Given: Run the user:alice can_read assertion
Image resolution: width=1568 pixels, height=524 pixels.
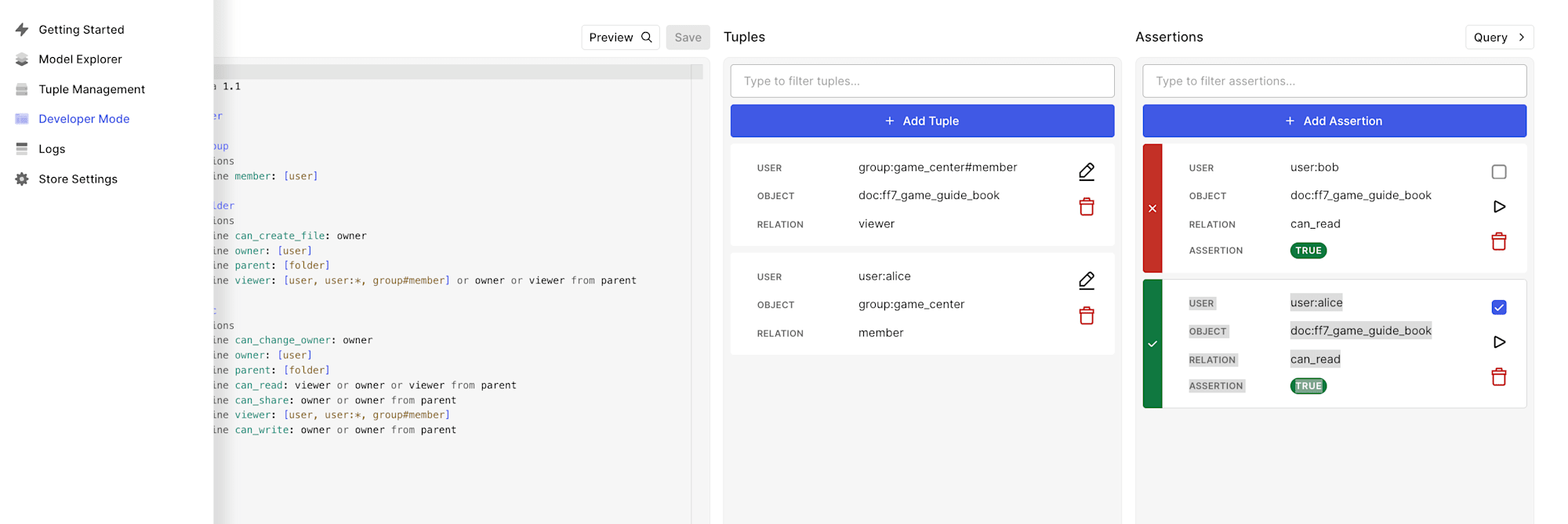Looking at the screenshot, I should [x=1498, y=342].
